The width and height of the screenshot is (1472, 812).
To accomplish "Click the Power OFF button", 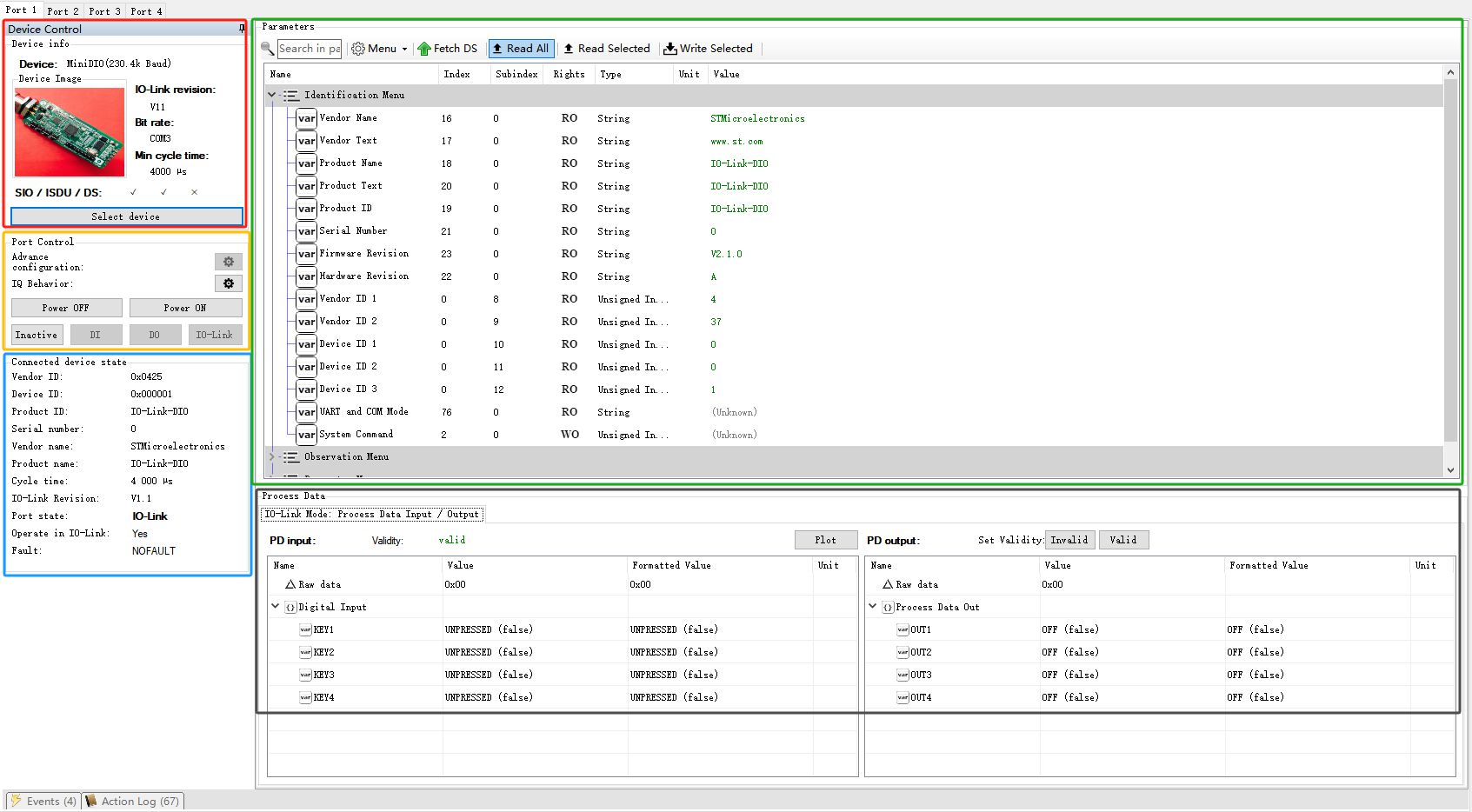I will tap(66, 308).
